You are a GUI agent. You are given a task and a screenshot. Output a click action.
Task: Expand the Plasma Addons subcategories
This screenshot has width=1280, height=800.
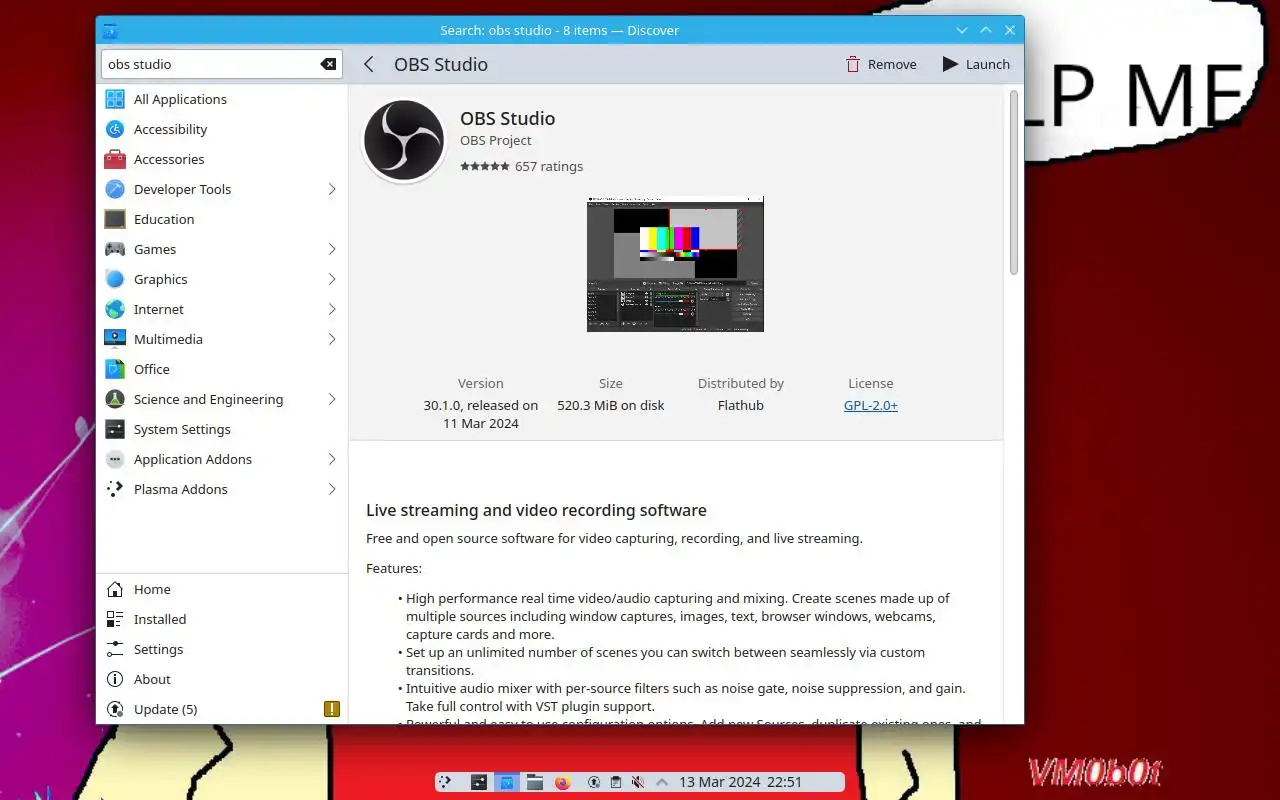coord(332,489)
